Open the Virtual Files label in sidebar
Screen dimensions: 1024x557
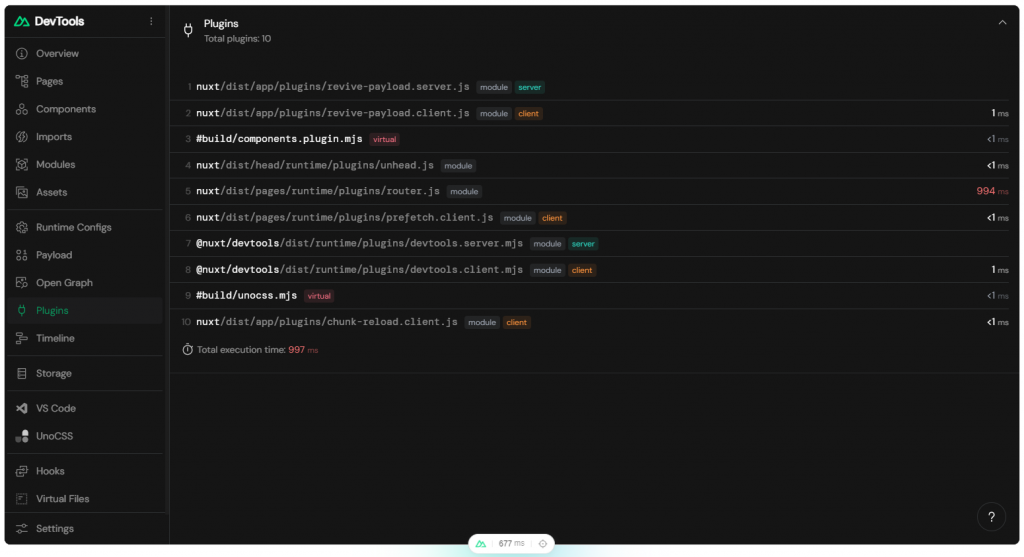[x=63, y=499]
